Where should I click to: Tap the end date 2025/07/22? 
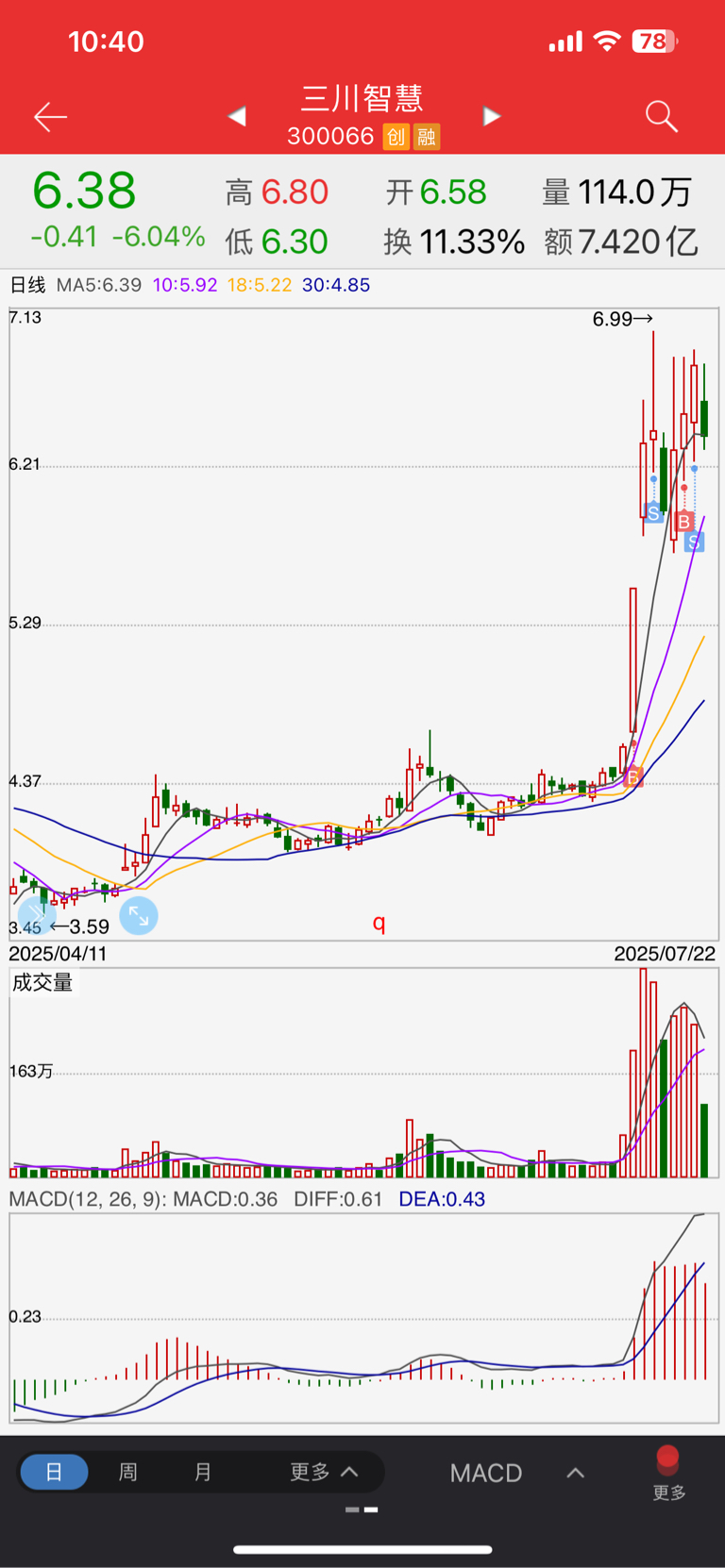click(665, 954)
